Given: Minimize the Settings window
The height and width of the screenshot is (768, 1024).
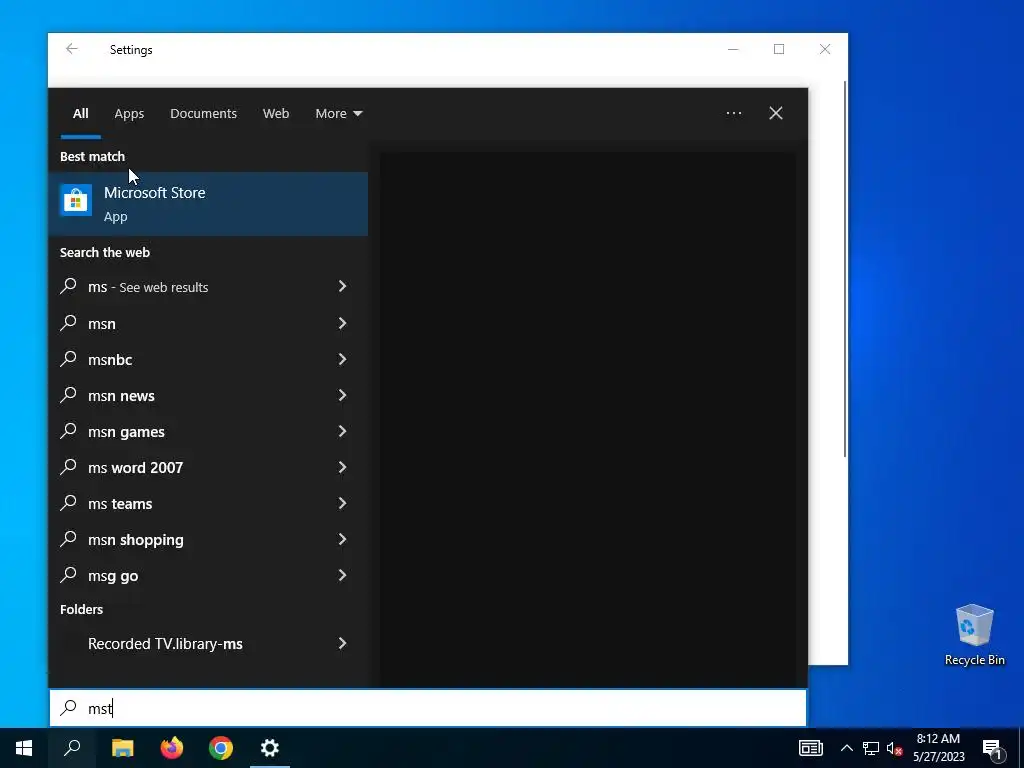Looking at the screenshot, I should coord(733,49).
